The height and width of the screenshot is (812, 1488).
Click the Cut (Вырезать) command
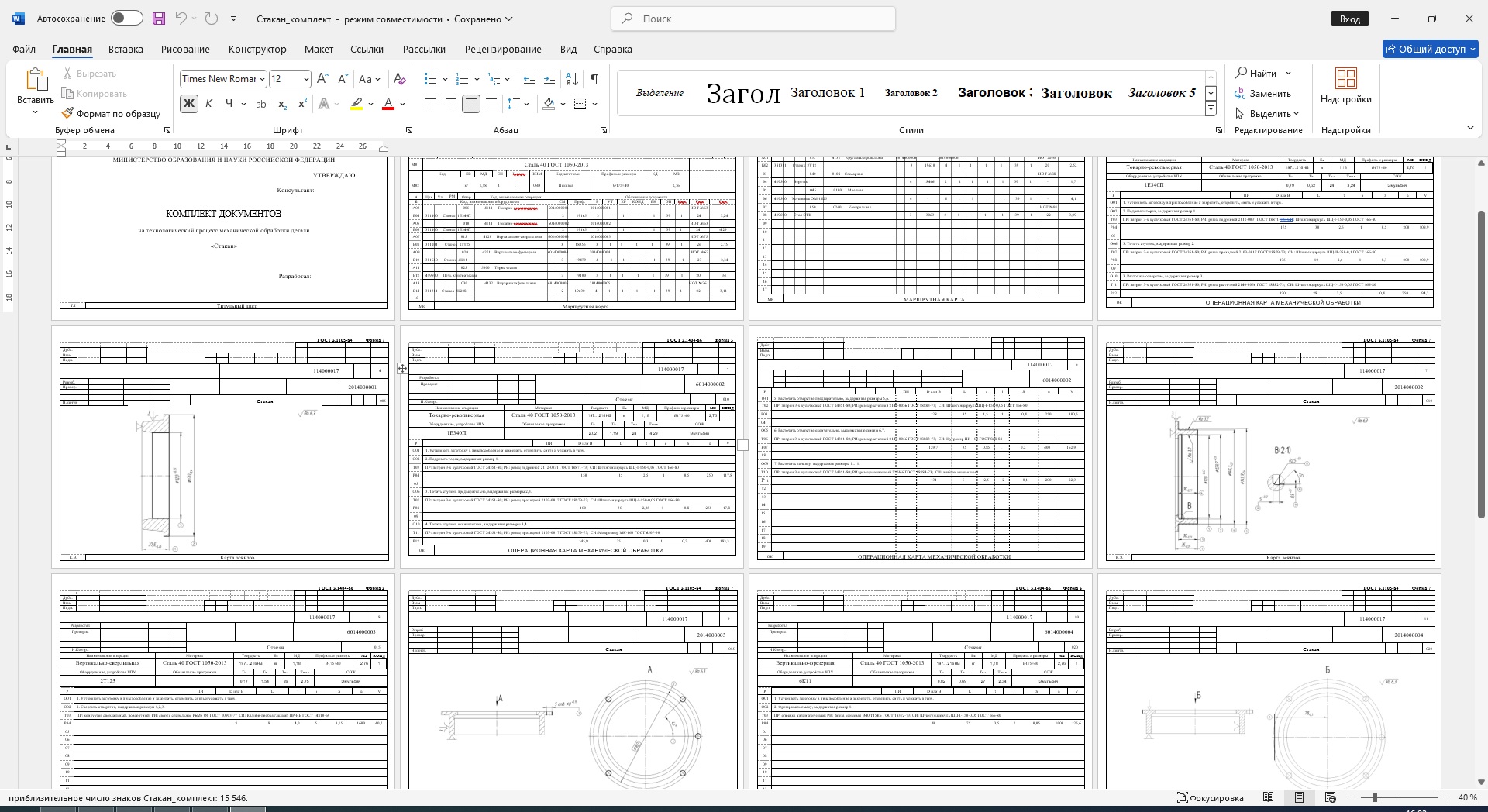(89, 74)
